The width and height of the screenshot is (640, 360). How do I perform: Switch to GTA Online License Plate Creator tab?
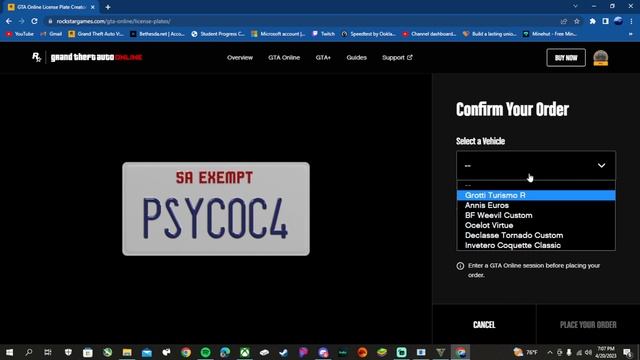point(51,7)
